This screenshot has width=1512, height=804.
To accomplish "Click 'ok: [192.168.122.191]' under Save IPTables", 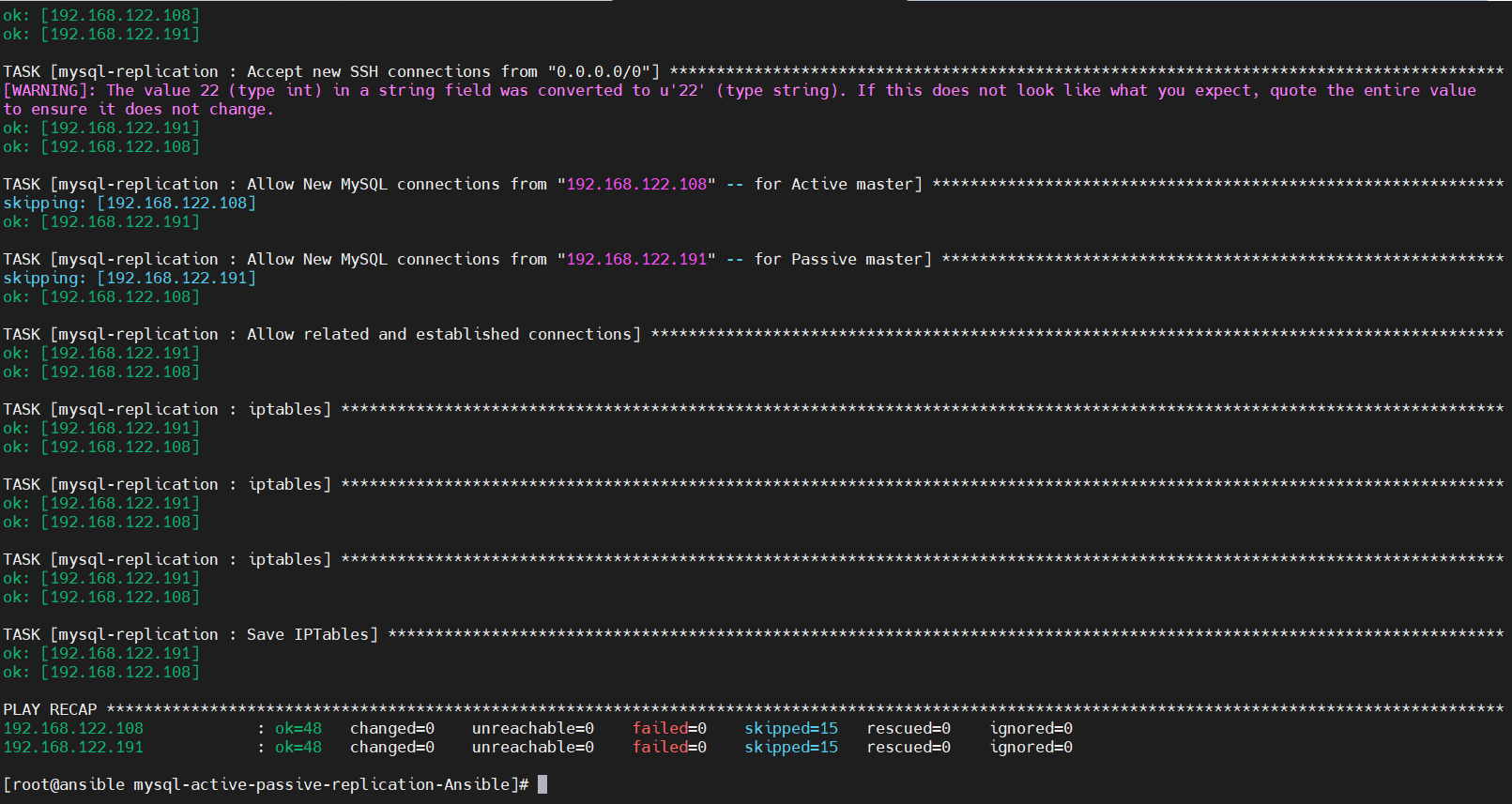I will (101, 653).
